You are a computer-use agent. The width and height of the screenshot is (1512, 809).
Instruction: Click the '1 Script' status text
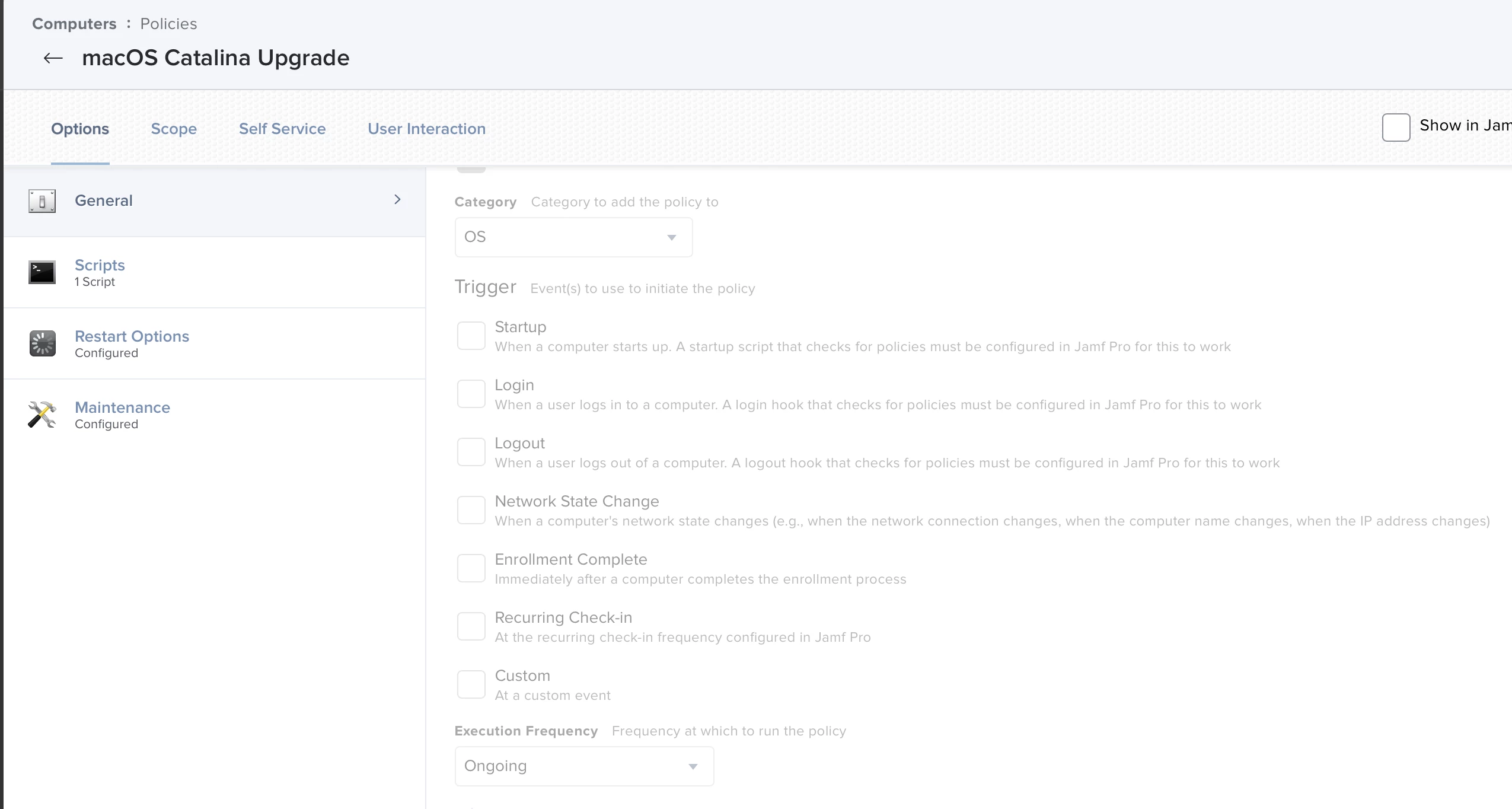pos(95,282)
